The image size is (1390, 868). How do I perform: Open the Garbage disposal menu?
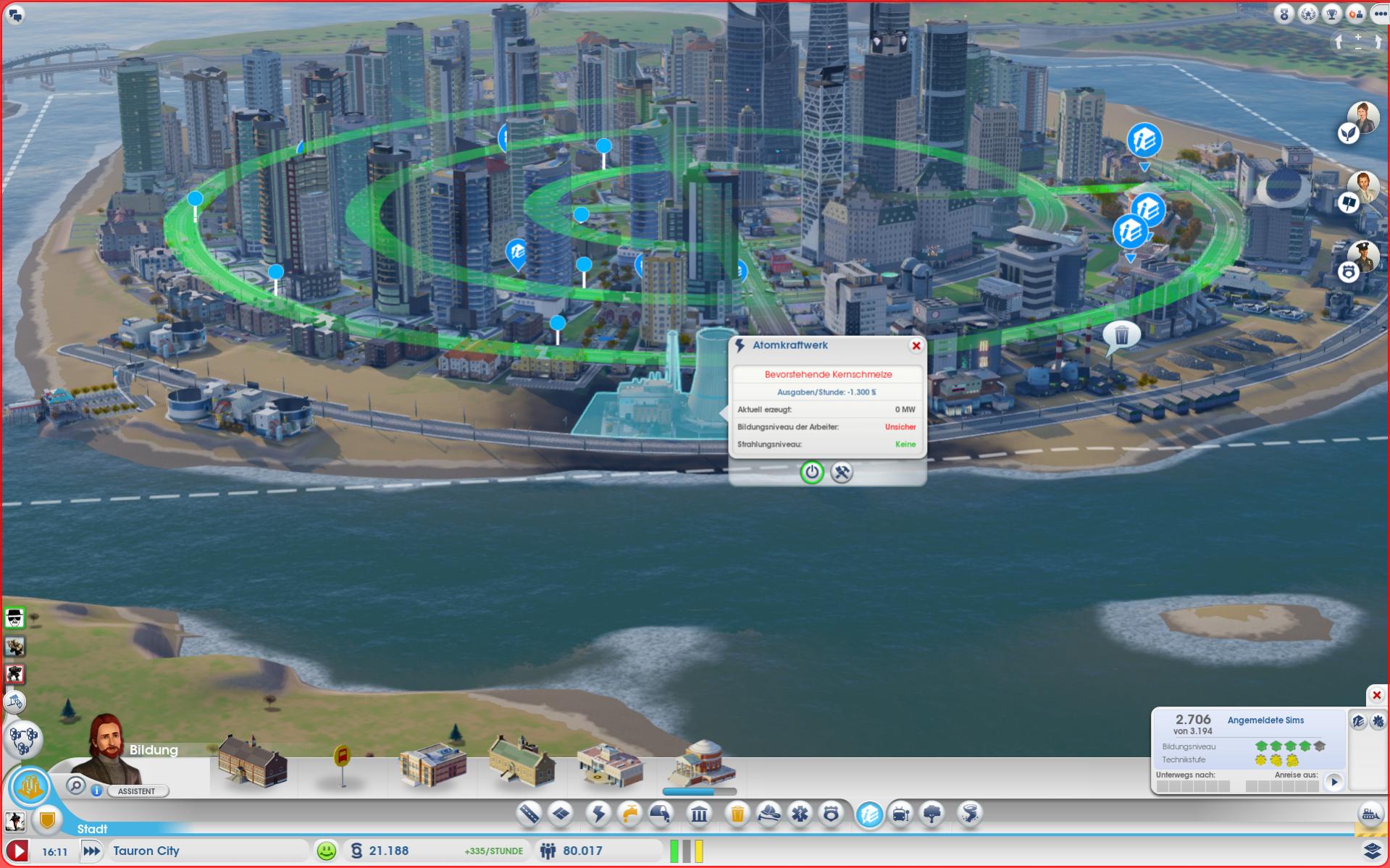737,814
